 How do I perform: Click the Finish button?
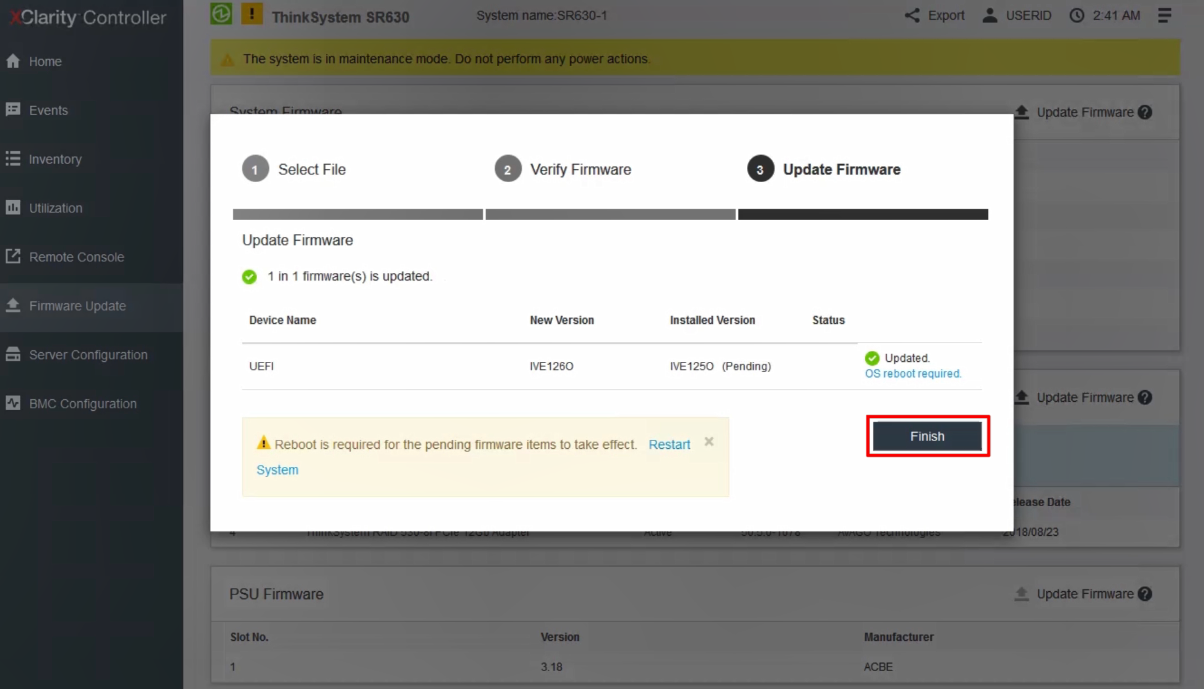click(927, 436)
